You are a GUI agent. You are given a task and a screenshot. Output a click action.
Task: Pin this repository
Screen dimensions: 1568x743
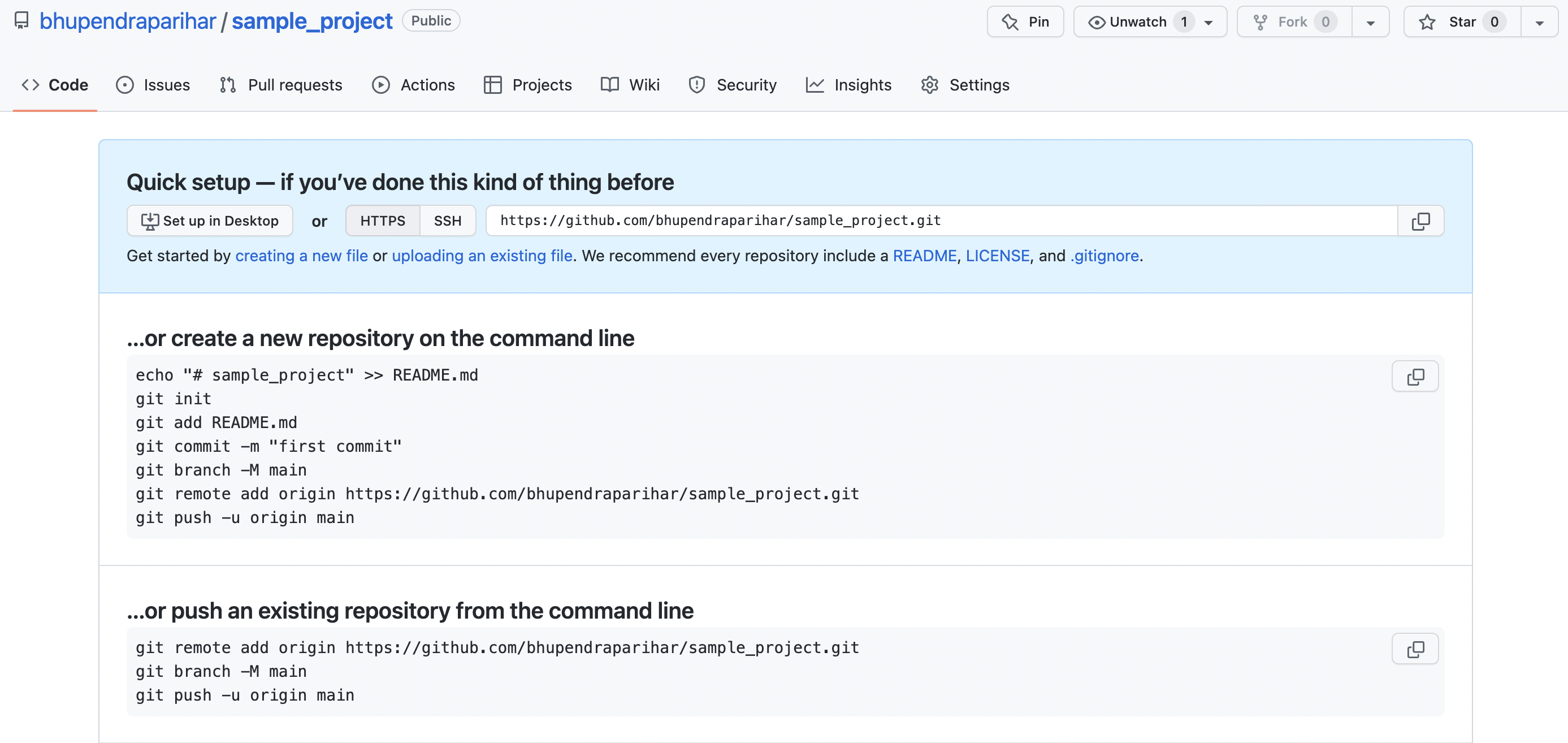click(x=1025, y=22)
